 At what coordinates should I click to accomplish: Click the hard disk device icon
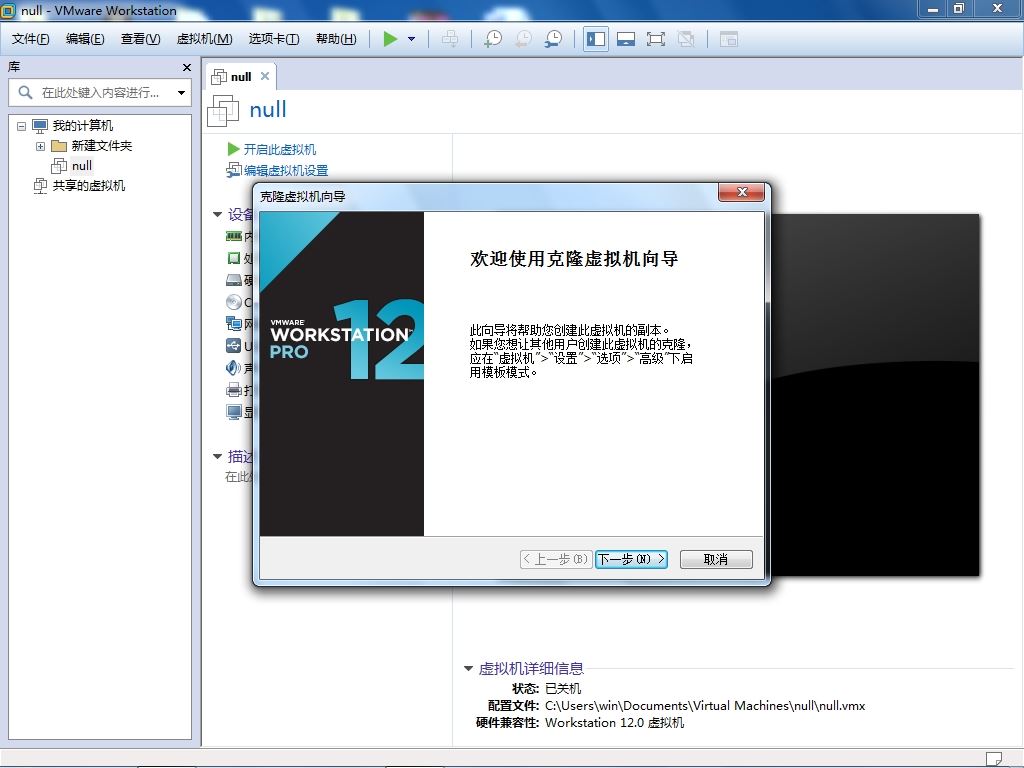click(234, 280)
